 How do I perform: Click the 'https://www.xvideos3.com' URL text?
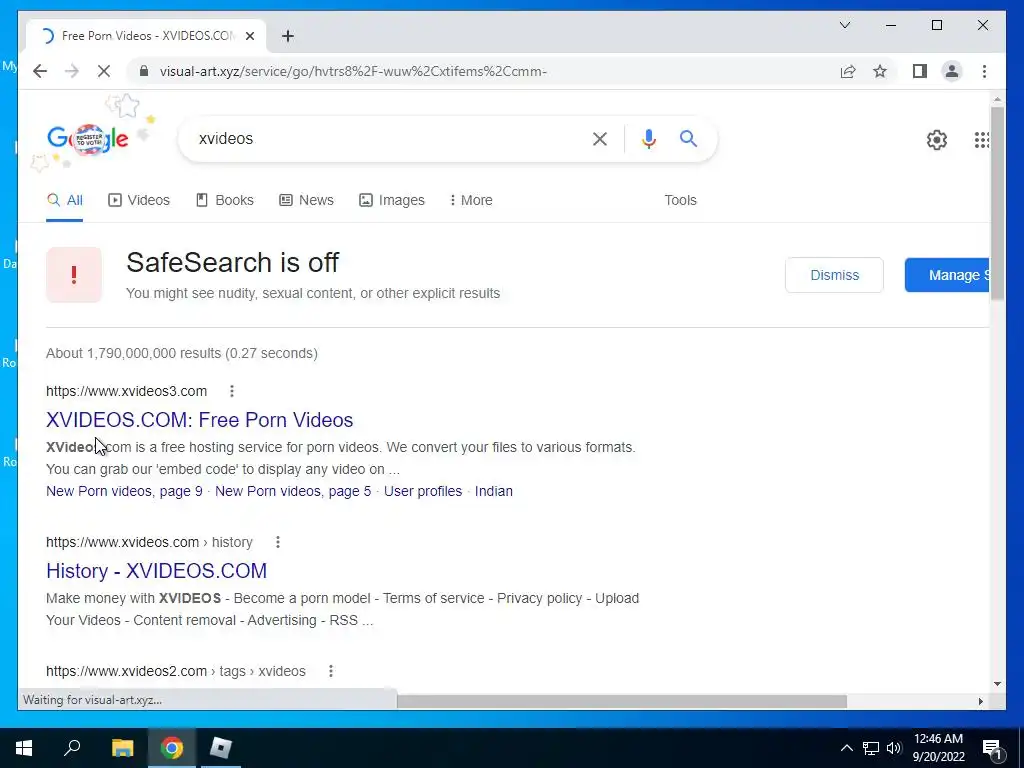[x=126, y=391]
